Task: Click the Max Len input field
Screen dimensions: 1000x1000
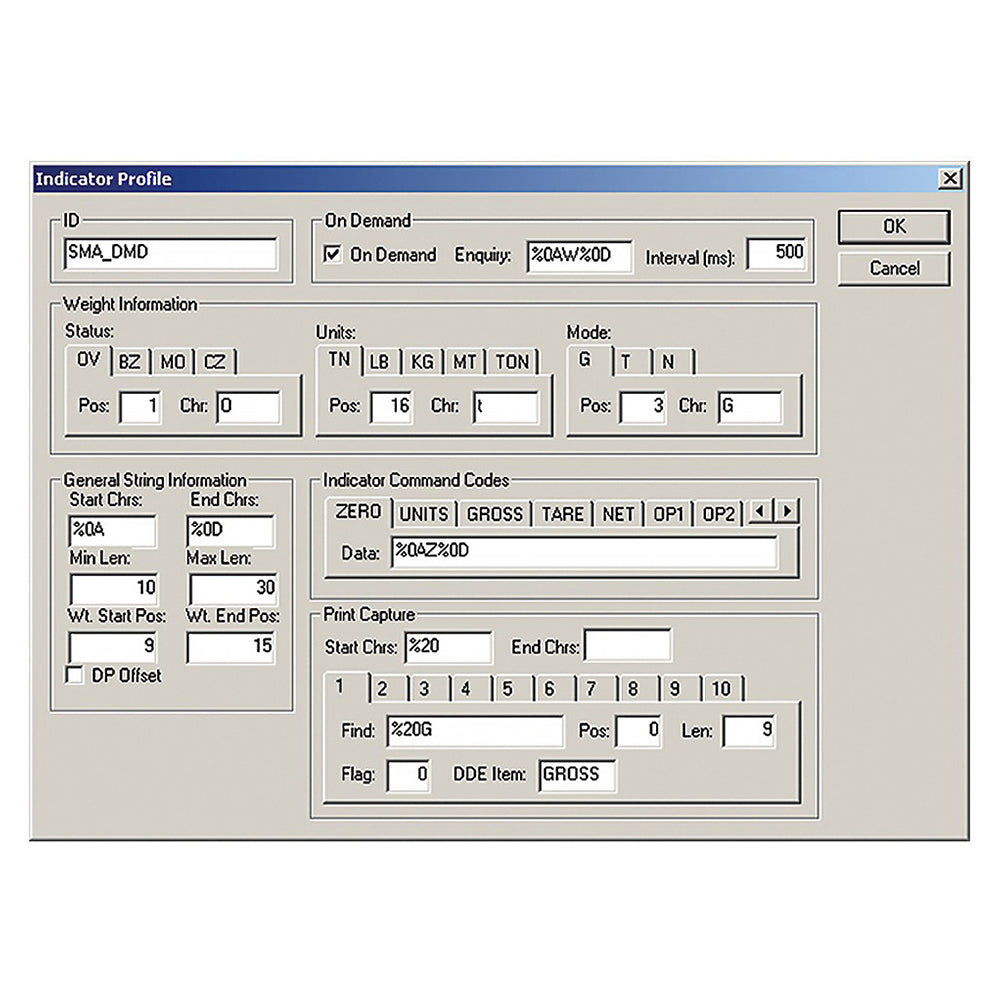Action: (231, 588)
